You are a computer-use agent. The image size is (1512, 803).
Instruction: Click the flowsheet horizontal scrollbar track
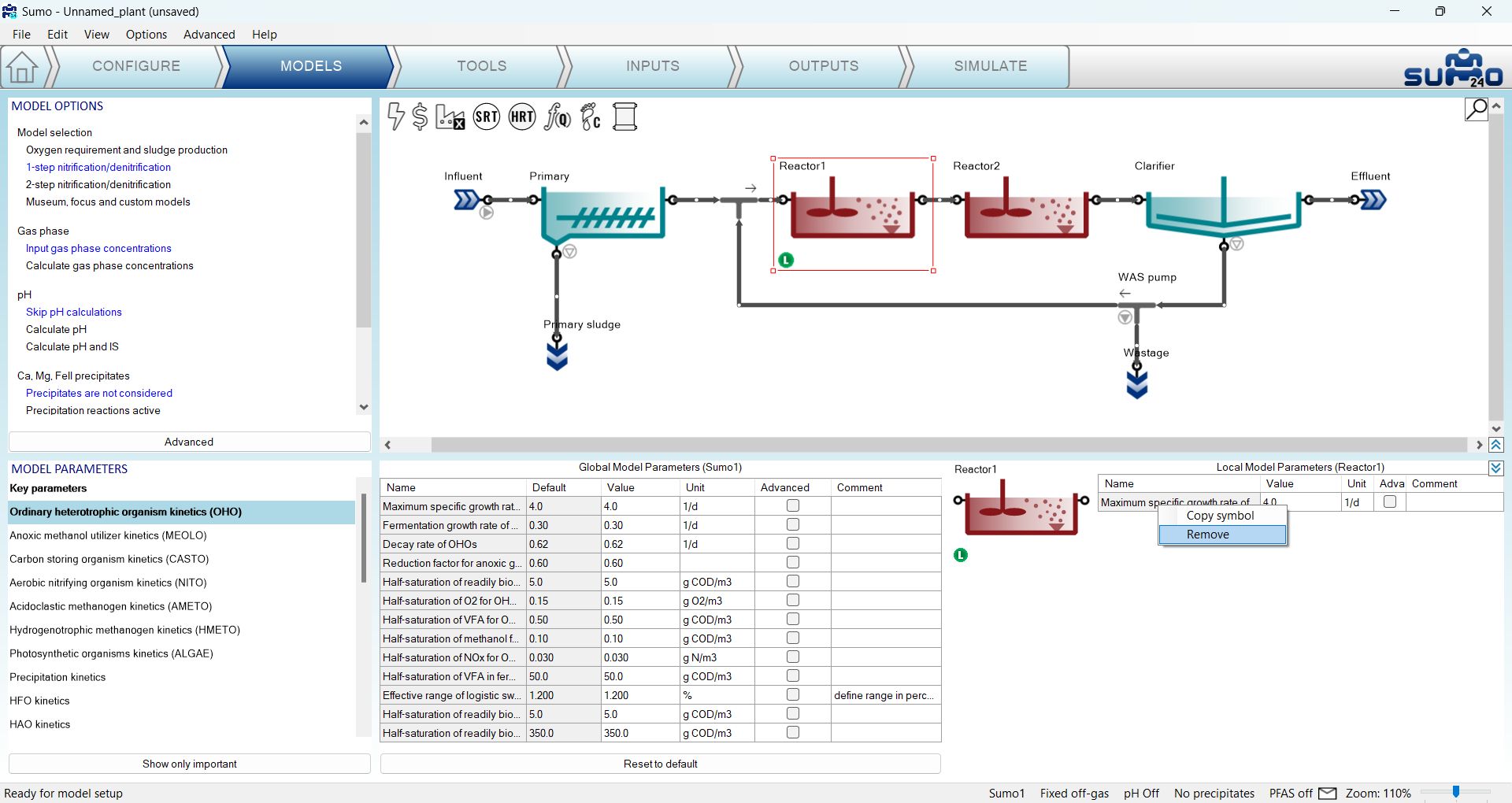pyautogui.click(x=949, y=445)
